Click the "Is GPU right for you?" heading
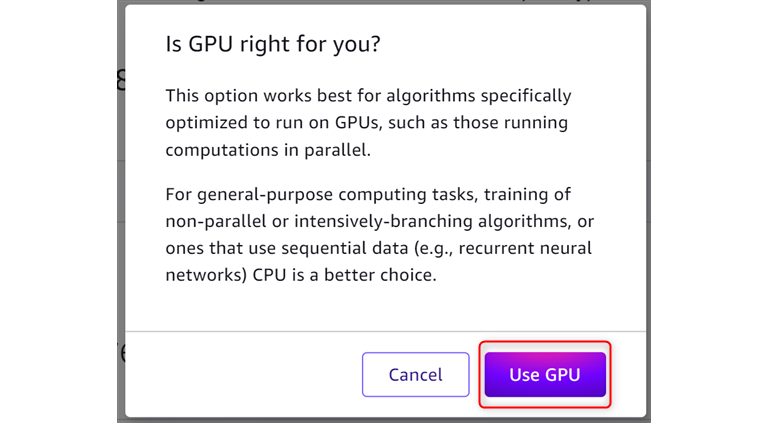The width and height of the screenshot is (768, 423). tap(274, 45)
